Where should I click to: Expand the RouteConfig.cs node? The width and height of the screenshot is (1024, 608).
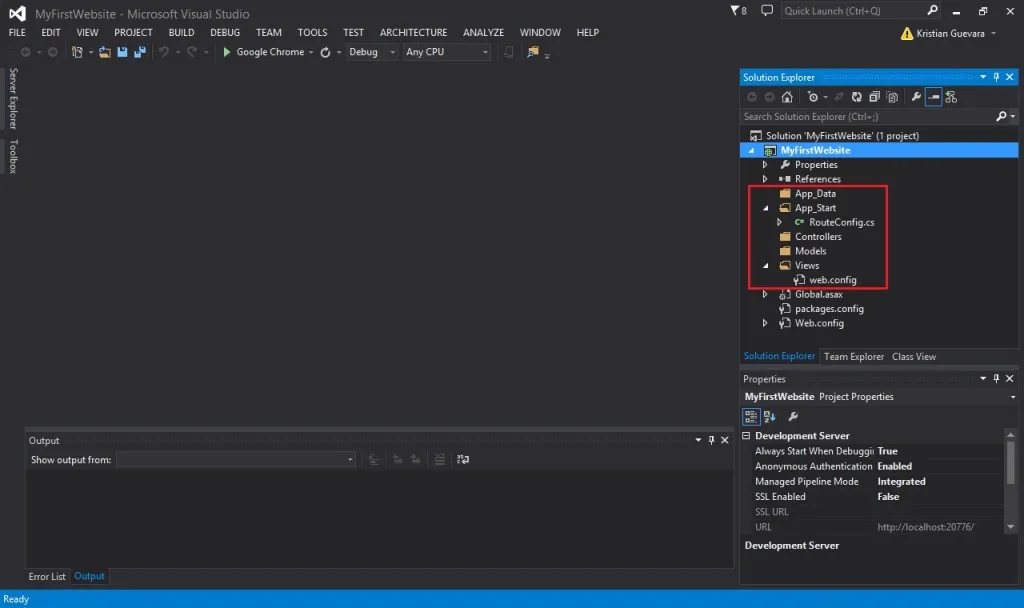[x=779, y=222]
